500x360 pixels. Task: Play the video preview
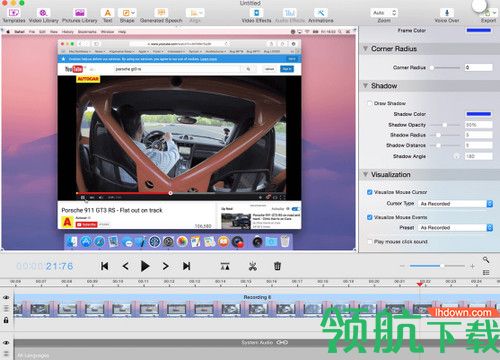(x=145, y=266)
